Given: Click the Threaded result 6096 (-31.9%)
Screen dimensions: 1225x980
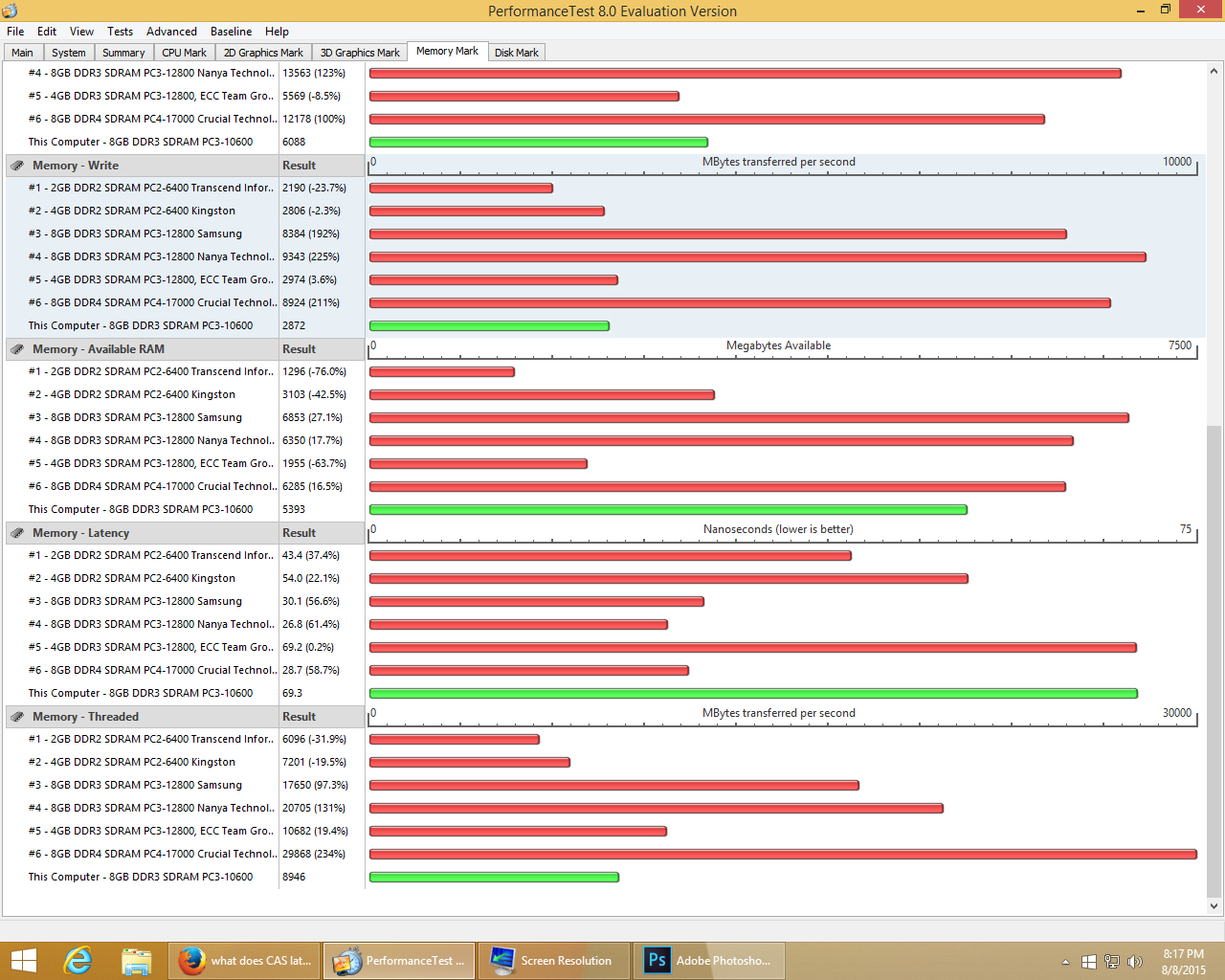Looking at the screenshot, I should [314, 740].
